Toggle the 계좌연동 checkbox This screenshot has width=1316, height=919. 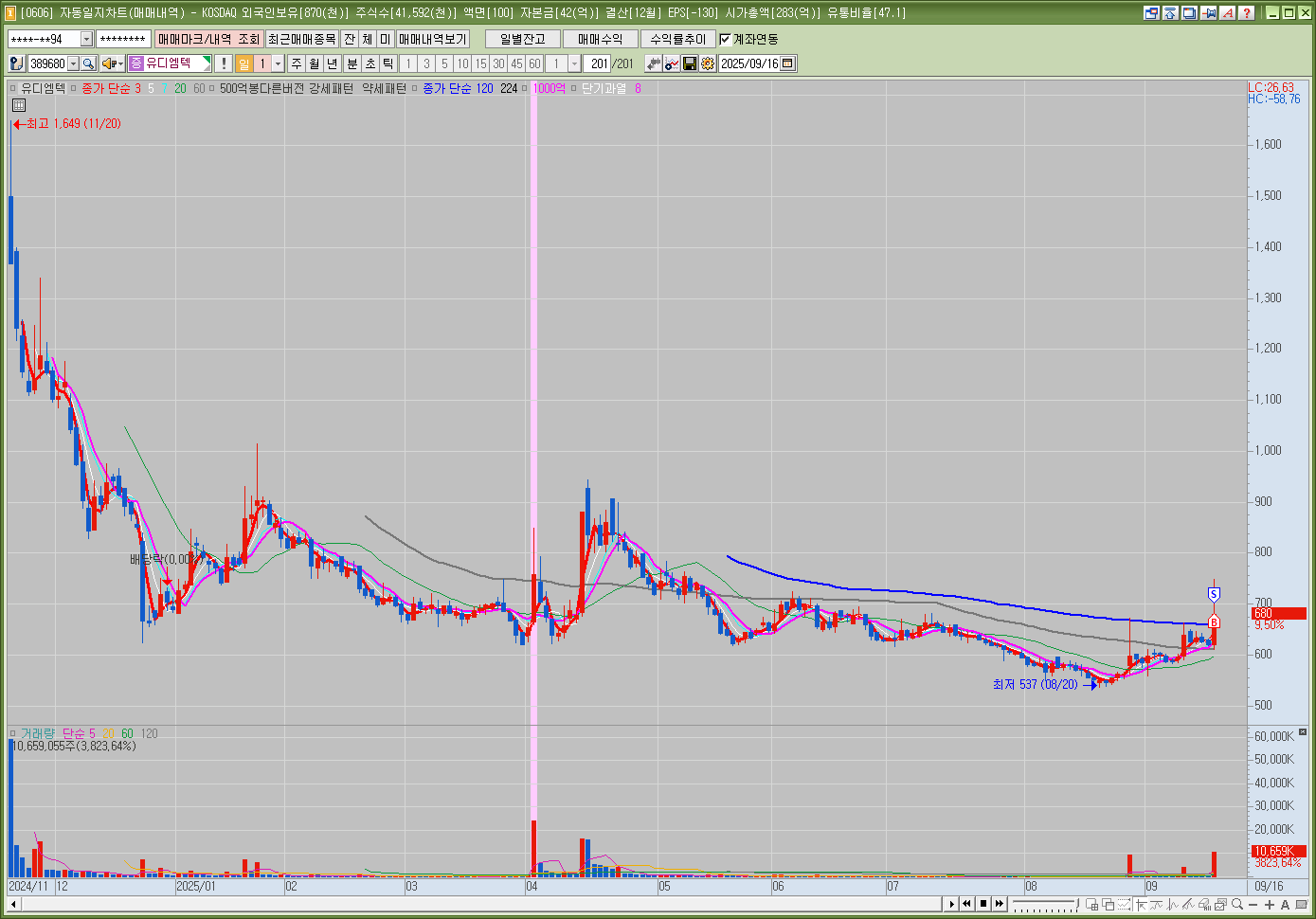click(x=726, y=39)
